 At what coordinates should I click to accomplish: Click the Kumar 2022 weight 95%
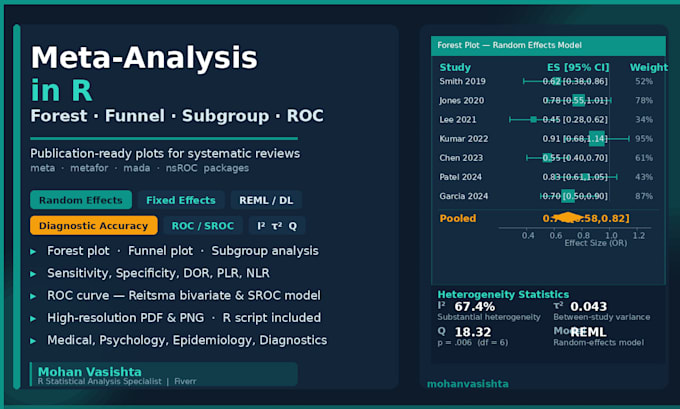coord(644,139)
